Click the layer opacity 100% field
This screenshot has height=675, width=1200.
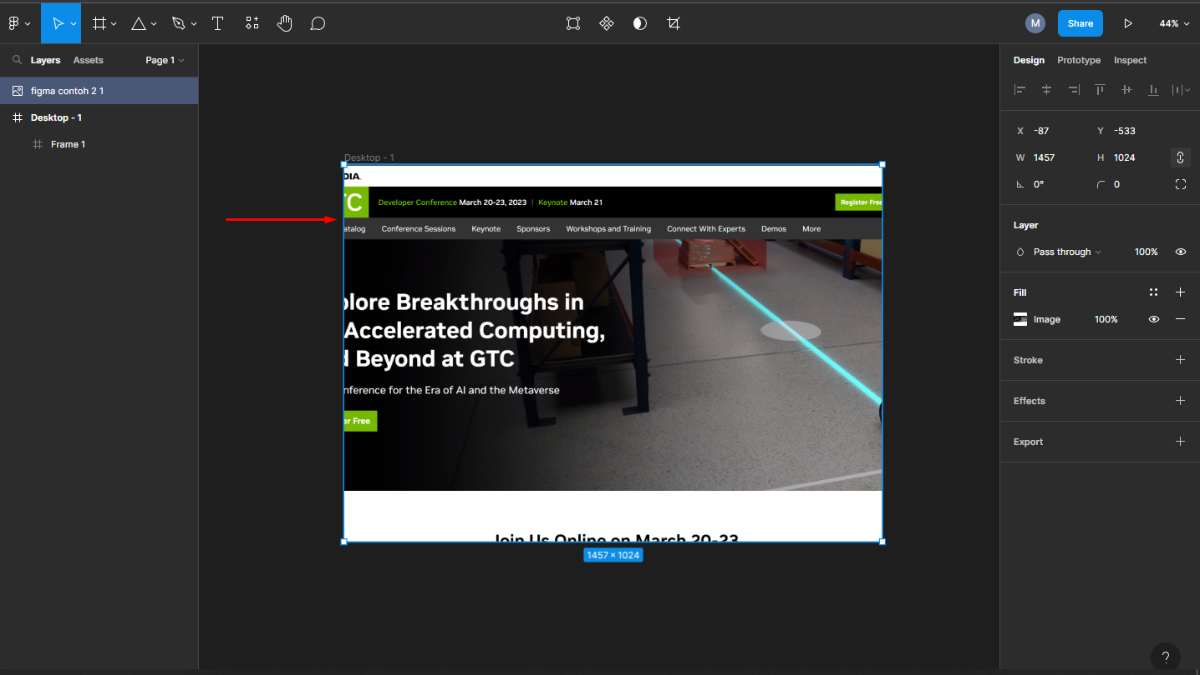tap(1146, 252)
